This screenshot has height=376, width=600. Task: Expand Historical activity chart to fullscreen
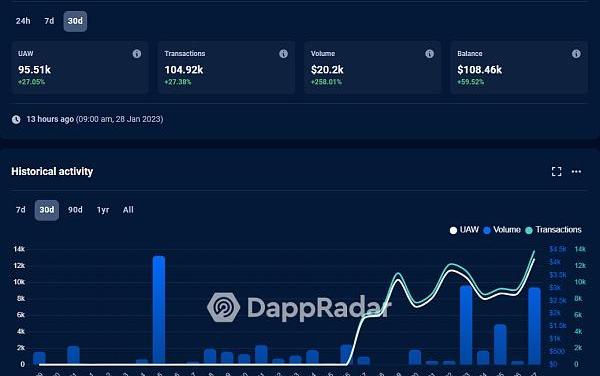[556, 171]
